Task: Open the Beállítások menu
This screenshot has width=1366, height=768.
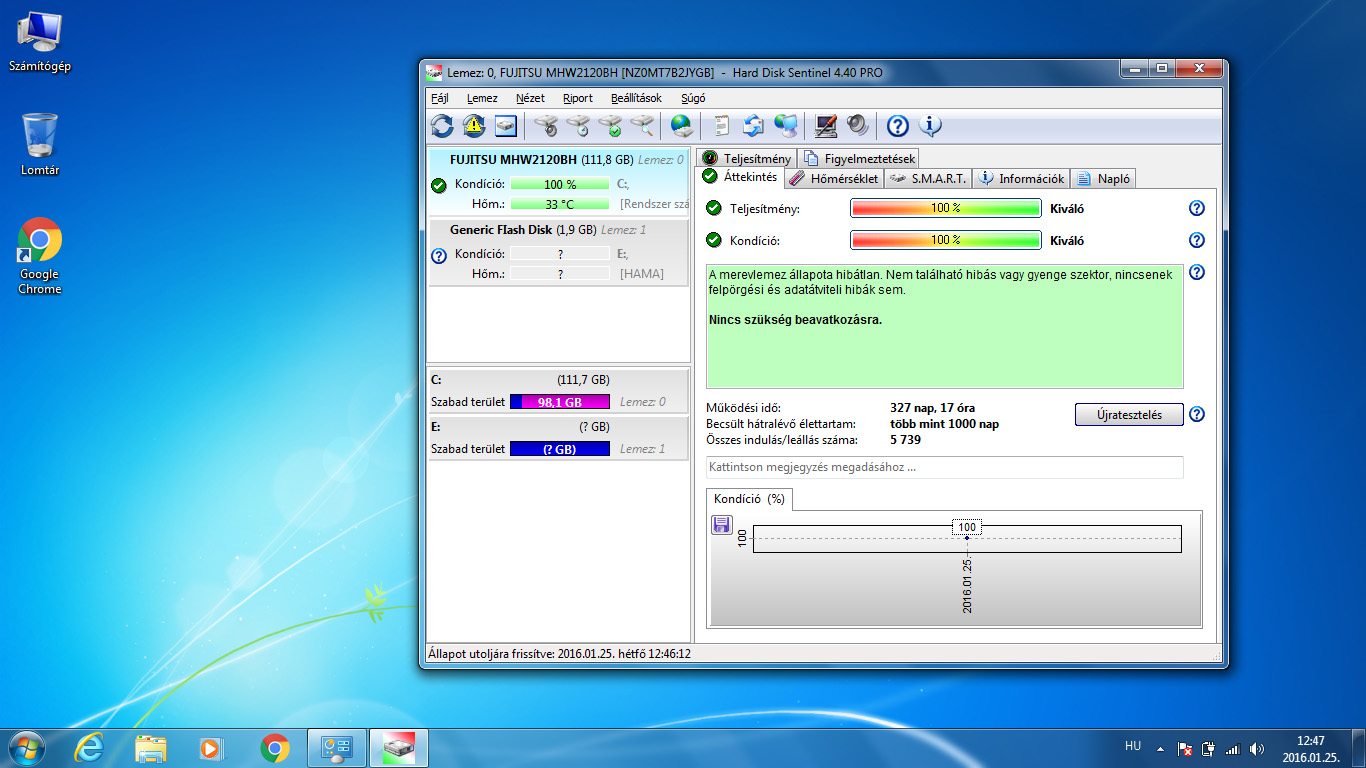Action: [636, 98]
